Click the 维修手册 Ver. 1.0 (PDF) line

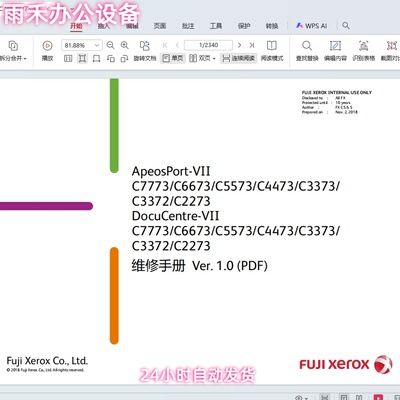199,266
